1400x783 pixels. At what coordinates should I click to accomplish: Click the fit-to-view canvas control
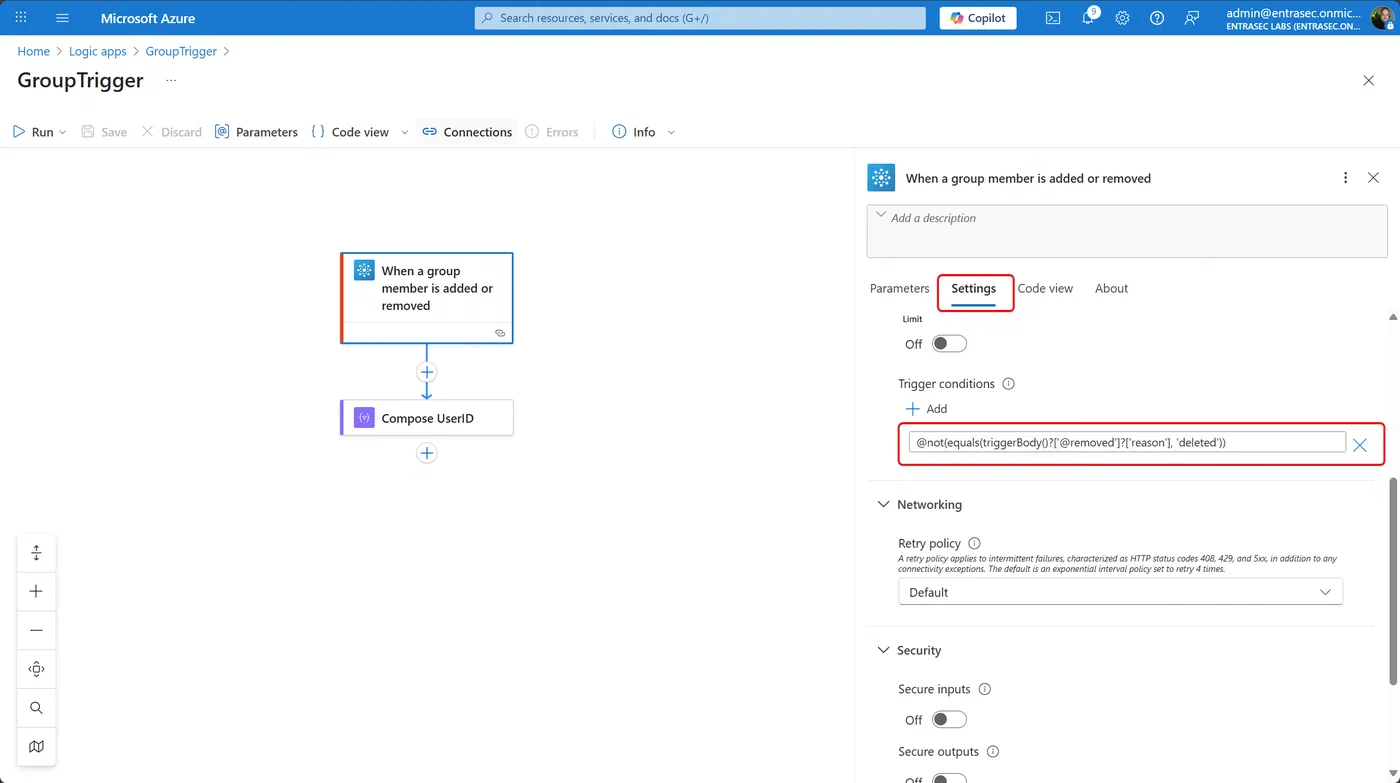tap(36, 669)
